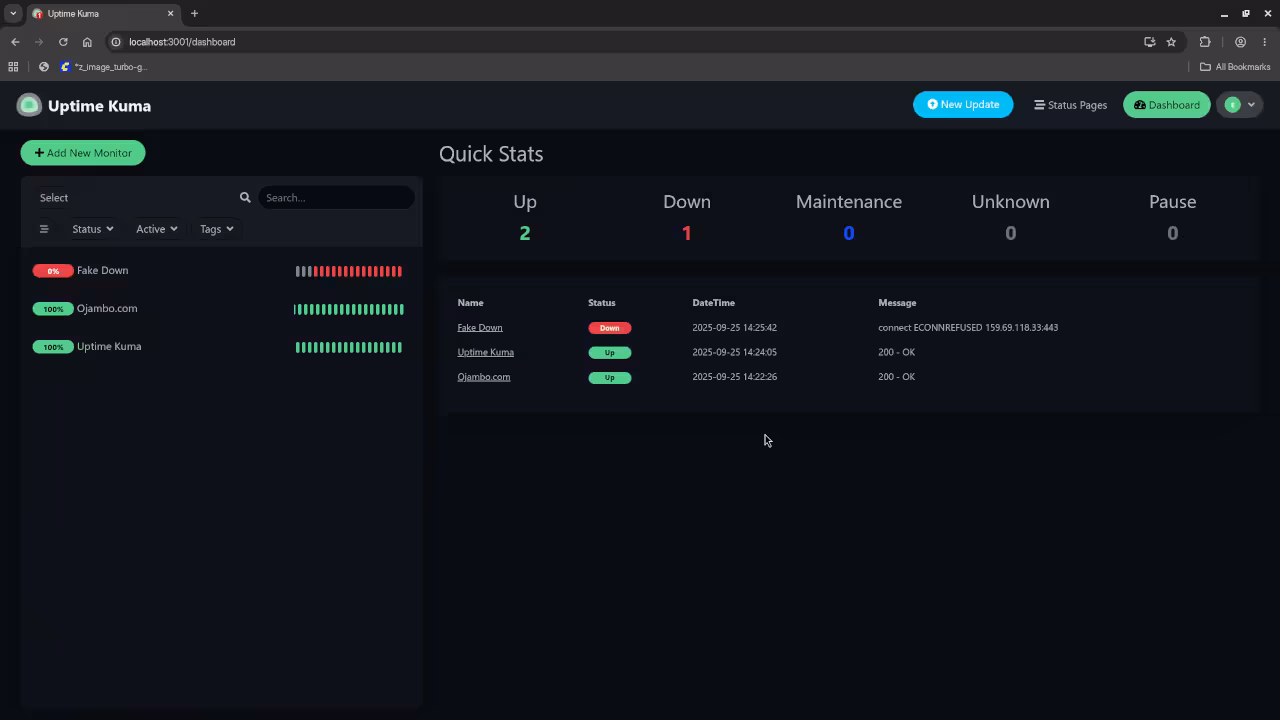This screenshot has width=1280, height=720.
Task: Click the address bar URL localhost:3001/dashboard
Action: pos(182,42)
